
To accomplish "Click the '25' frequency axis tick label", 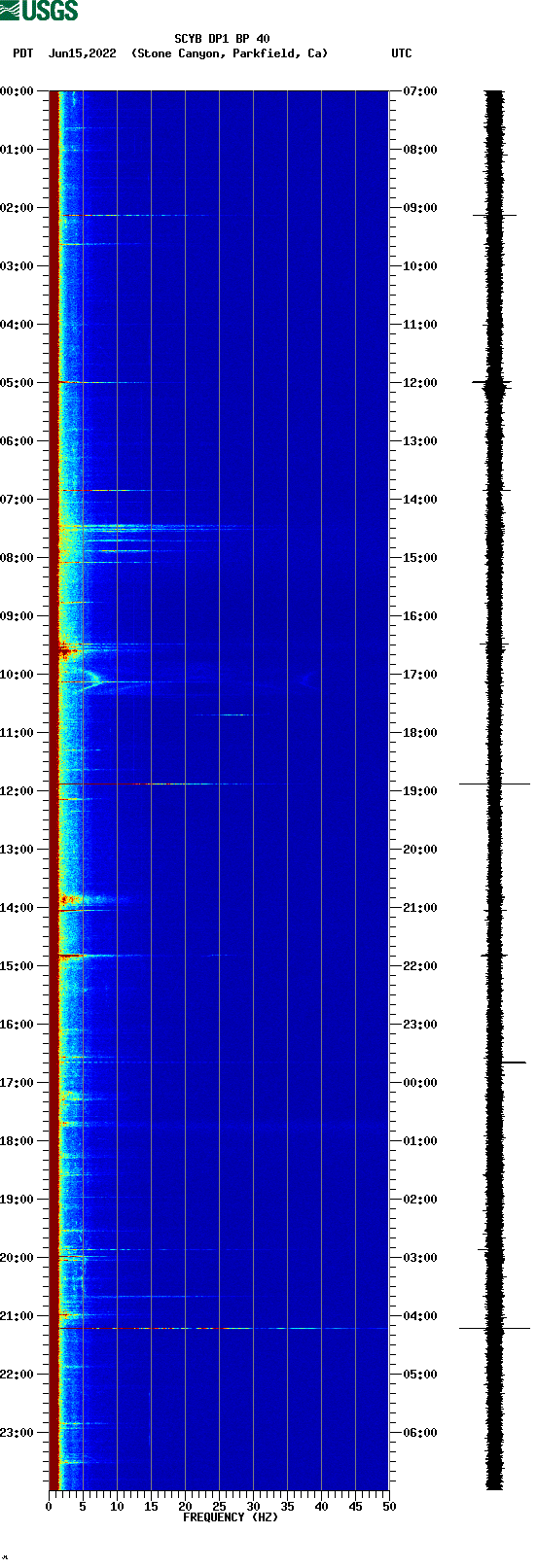I will pos(219,1507).
